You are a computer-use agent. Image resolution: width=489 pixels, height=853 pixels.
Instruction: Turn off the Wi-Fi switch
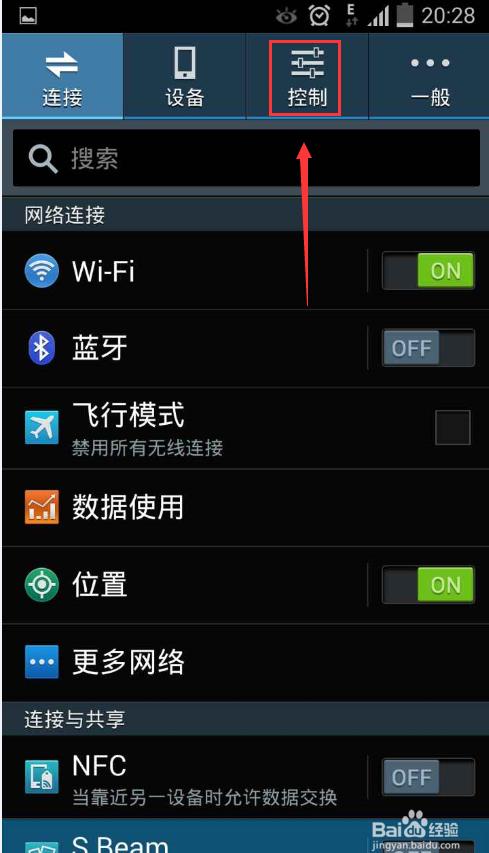point(428,270)
